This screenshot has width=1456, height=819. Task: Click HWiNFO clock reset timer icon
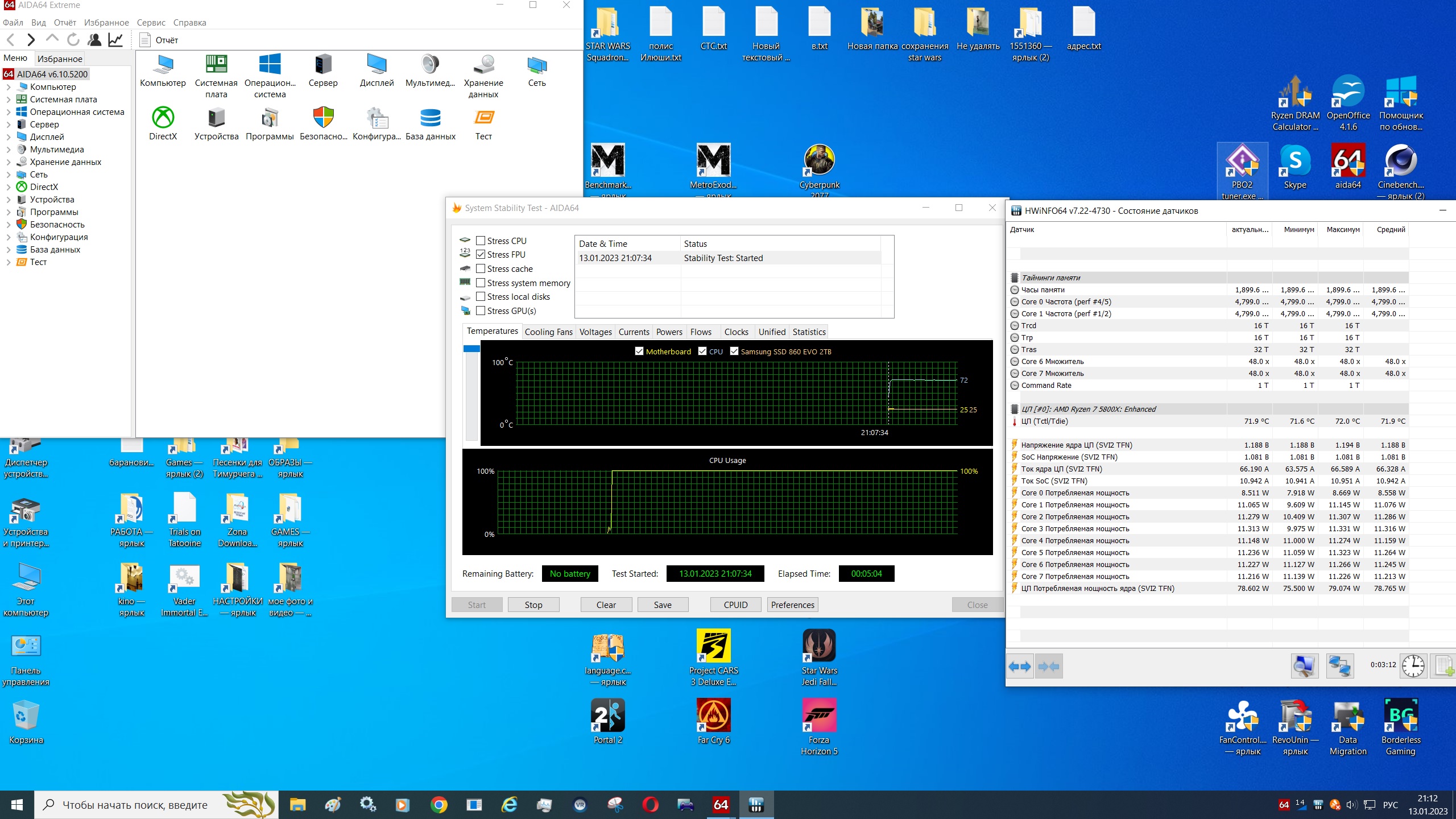click(1413, 666)
